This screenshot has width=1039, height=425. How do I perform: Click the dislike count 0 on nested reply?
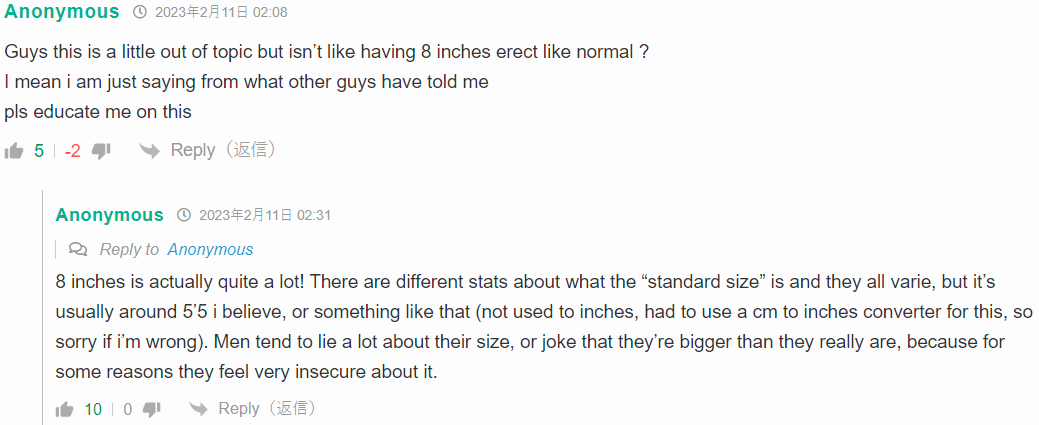(x=128, y=409)
